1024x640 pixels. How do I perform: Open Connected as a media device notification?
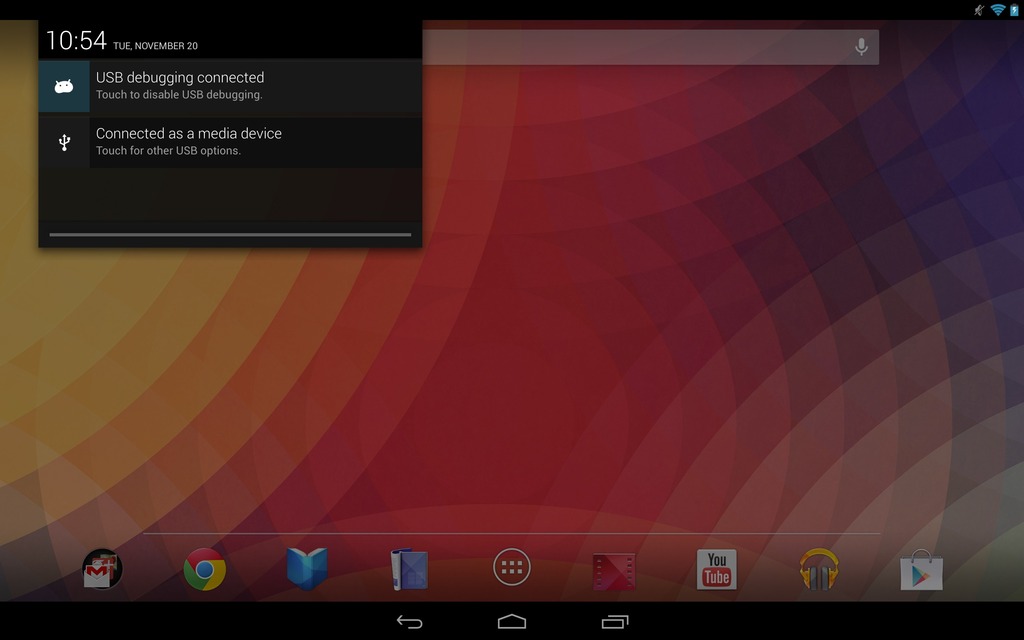click(230, 142)
